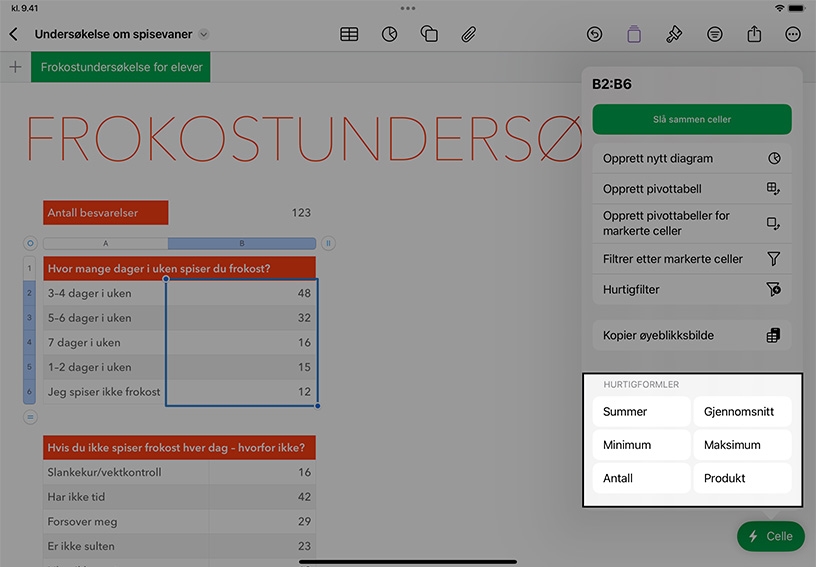Select column A header
Image resolution: width=816 pixels, height=567 pixels.
pyautogui.click(x=106, y=243)
